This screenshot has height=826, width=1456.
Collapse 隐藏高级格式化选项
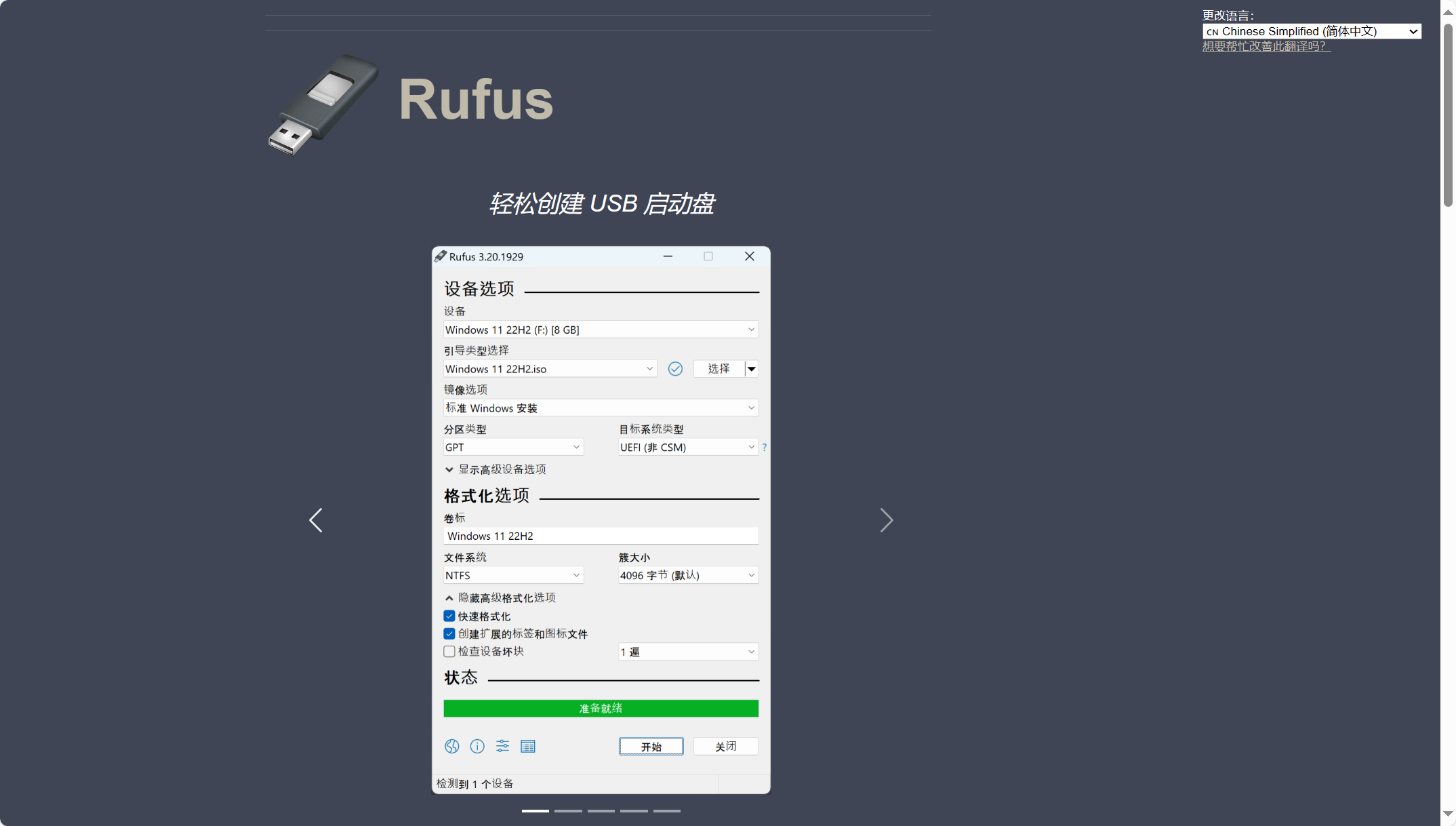[500, 597]
